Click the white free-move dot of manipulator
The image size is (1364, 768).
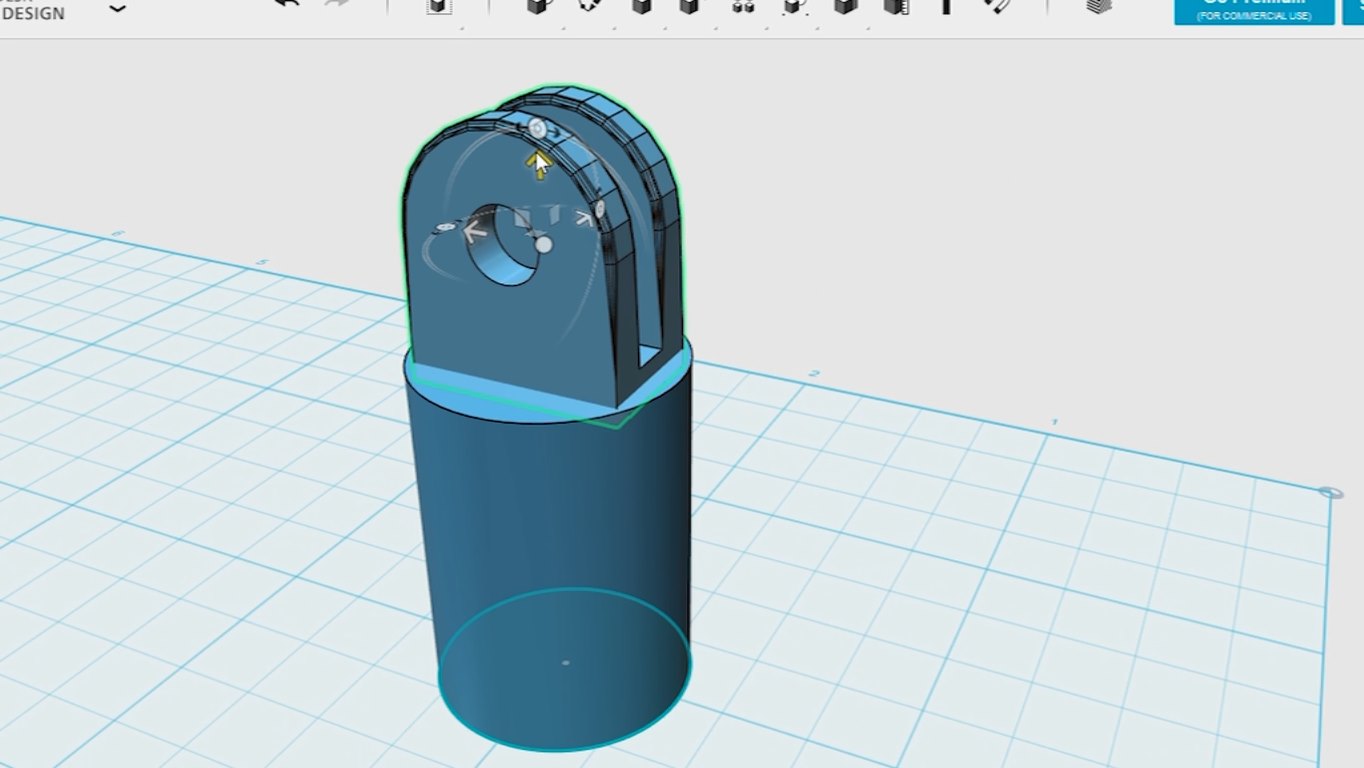coord(543,244)
